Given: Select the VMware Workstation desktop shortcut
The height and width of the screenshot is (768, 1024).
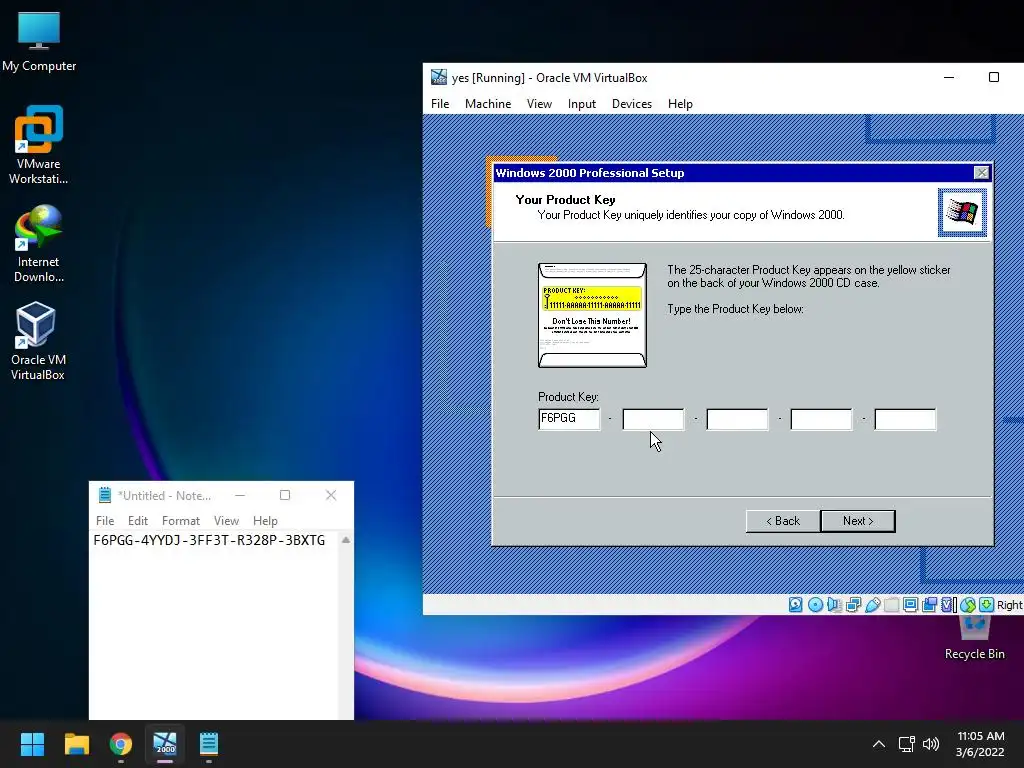Looking at the screenshot, I should 39,145.
